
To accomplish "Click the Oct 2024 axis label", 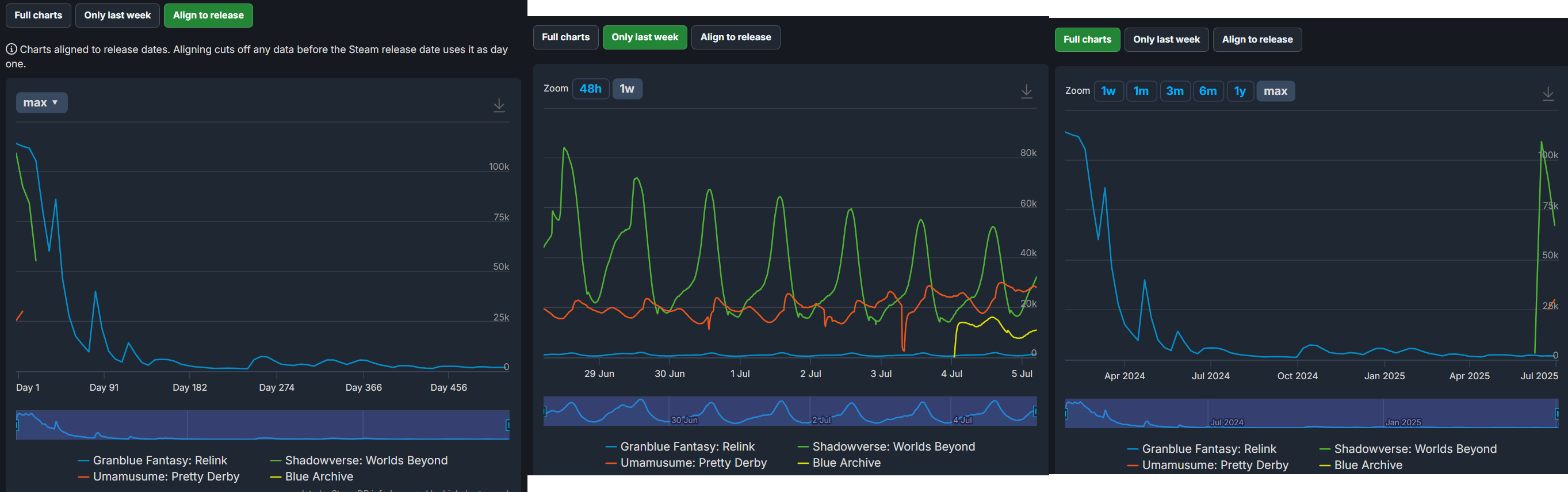I will pos(1297,376).
